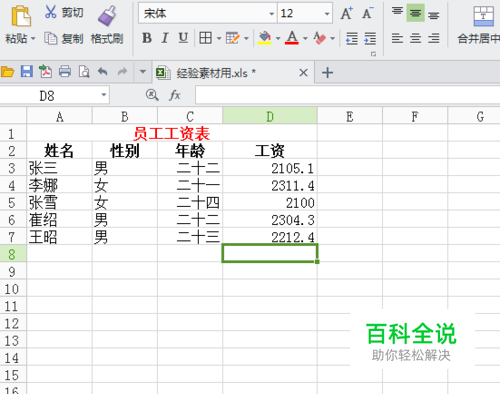Screen dimensions: 500x394
Task: Select the salary cell 2311.4
Action: (270, 185)
